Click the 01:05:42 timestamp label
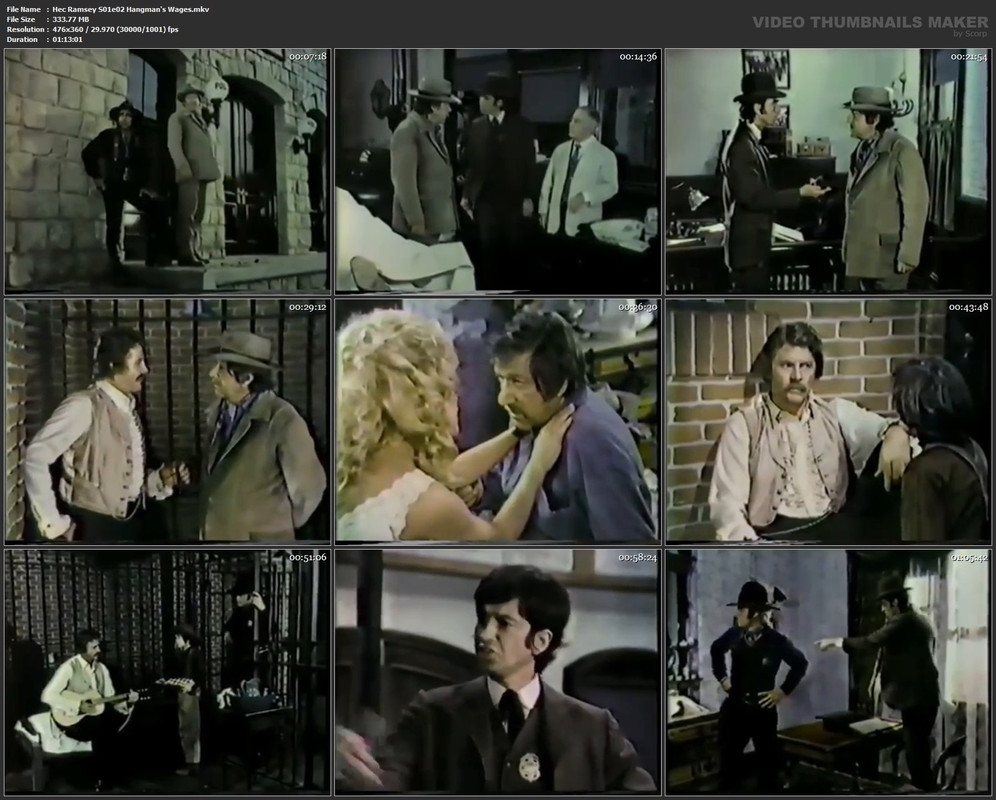This screenshot has height=800, width=996. [969, 557]
